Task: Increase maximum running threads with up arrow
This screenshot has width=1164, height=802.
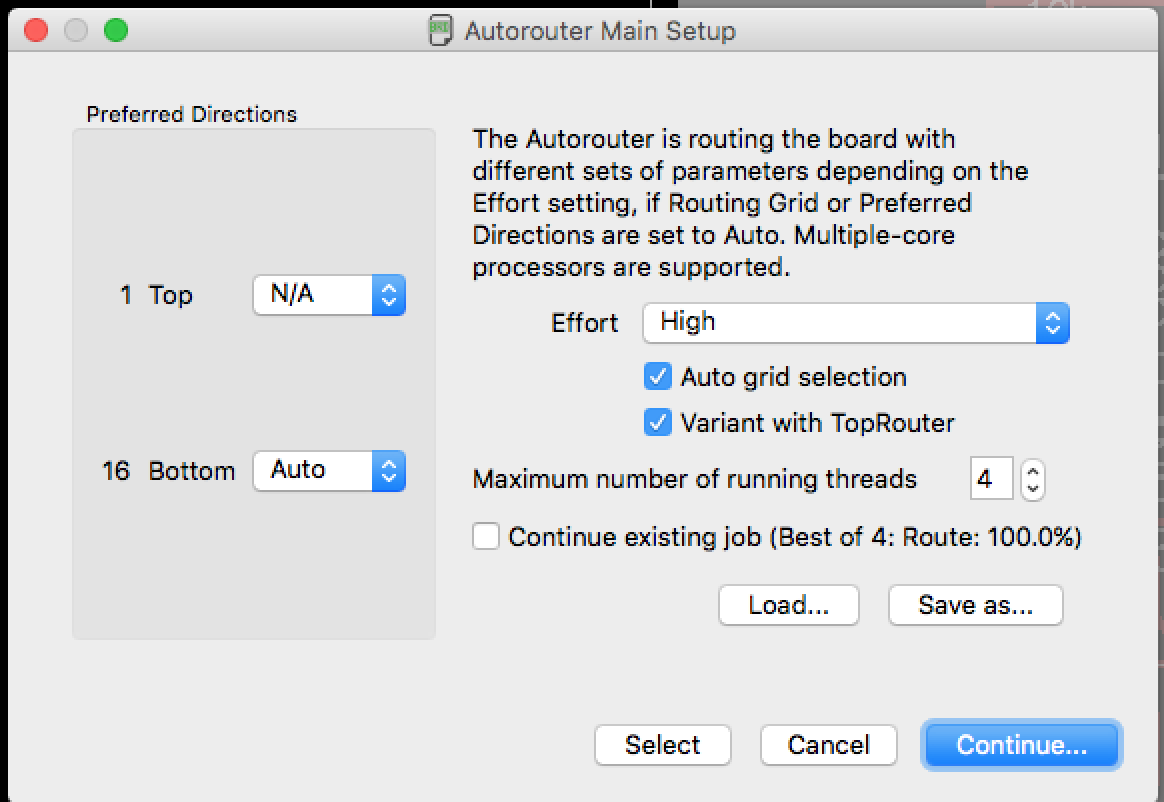Action: [1033, 470]
